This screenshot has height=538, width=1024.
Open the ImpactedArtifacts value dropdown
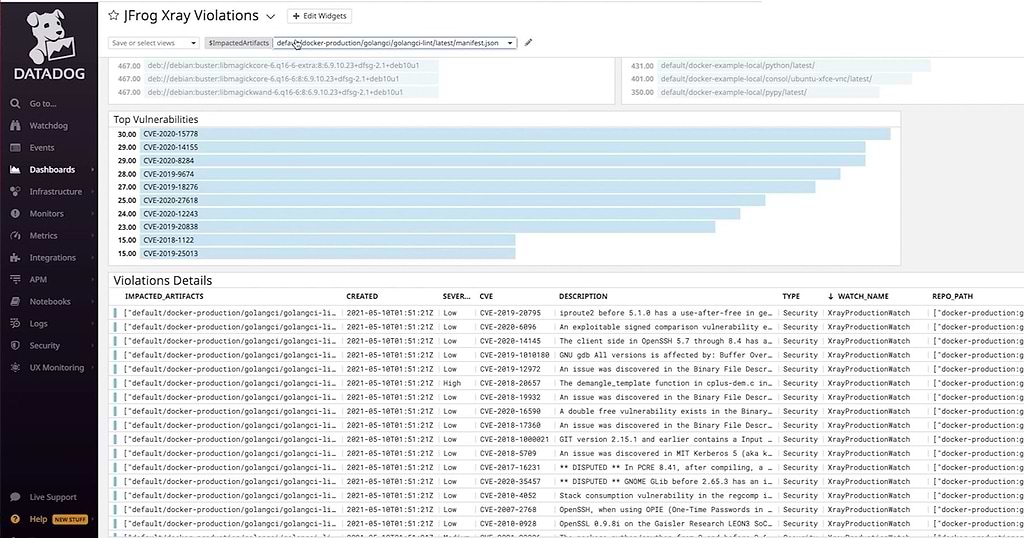[x=394, y=43]
